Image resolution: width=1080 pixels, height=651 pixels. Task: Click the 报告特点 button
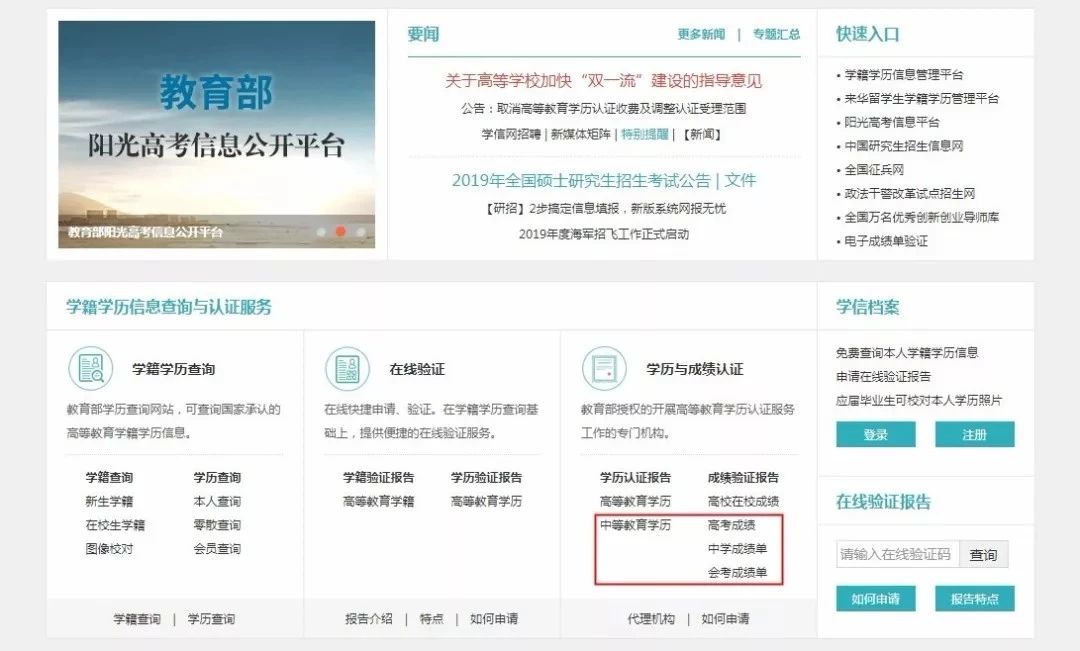coord(975,599)
